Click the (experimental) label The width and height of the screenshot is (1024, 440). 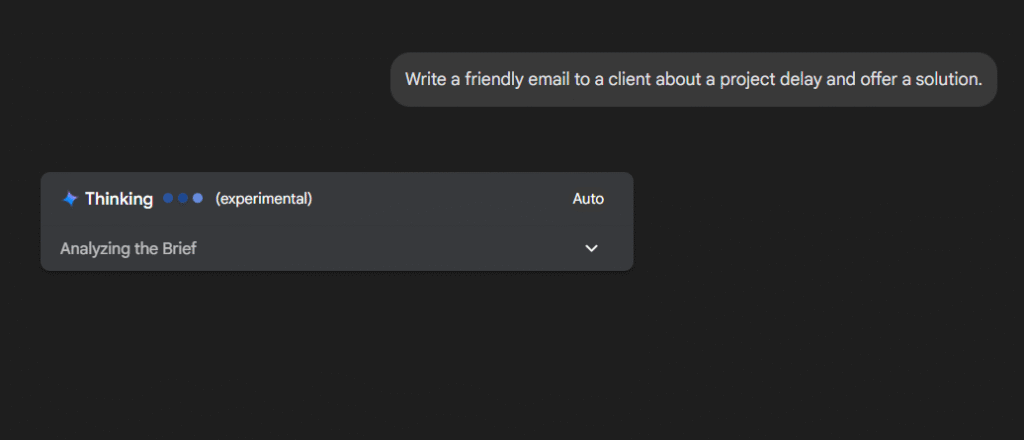coord(264,198)
